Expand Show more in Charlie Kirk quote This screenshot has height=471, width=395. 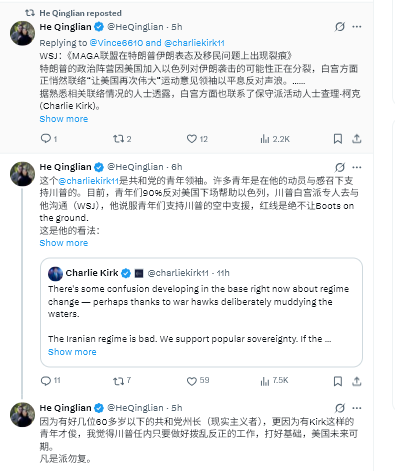tap(72, 352)
